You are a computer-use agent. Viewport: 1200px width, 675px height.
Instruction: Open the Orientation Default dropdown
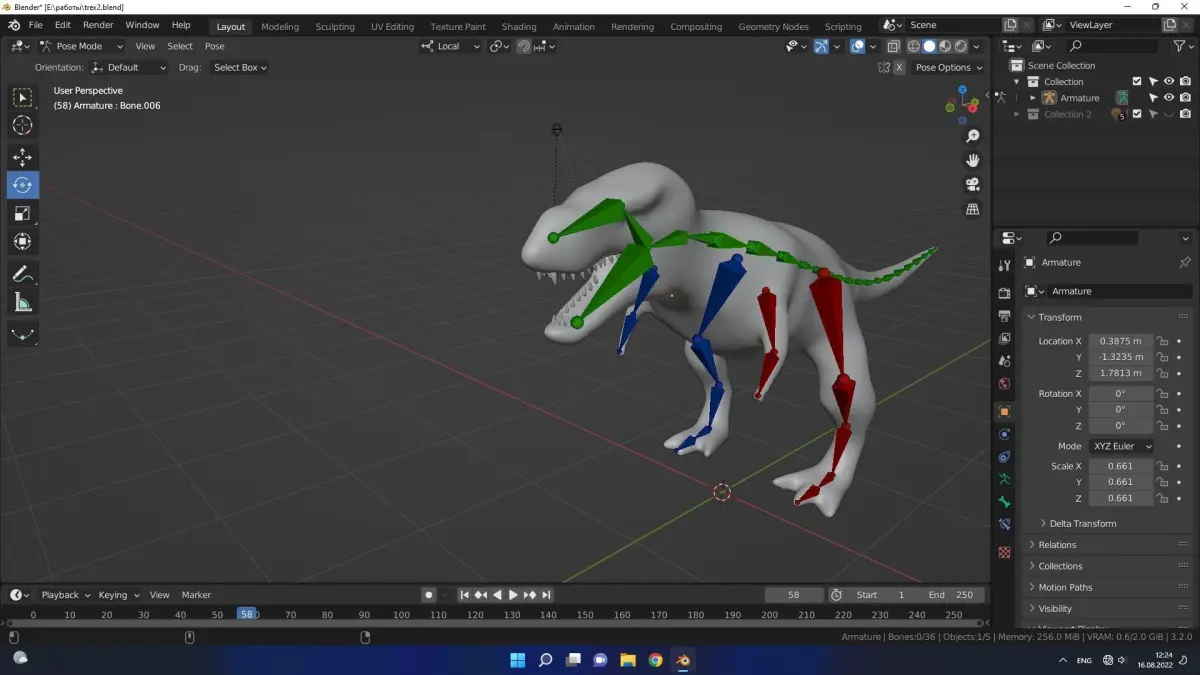tap(128, 67)
